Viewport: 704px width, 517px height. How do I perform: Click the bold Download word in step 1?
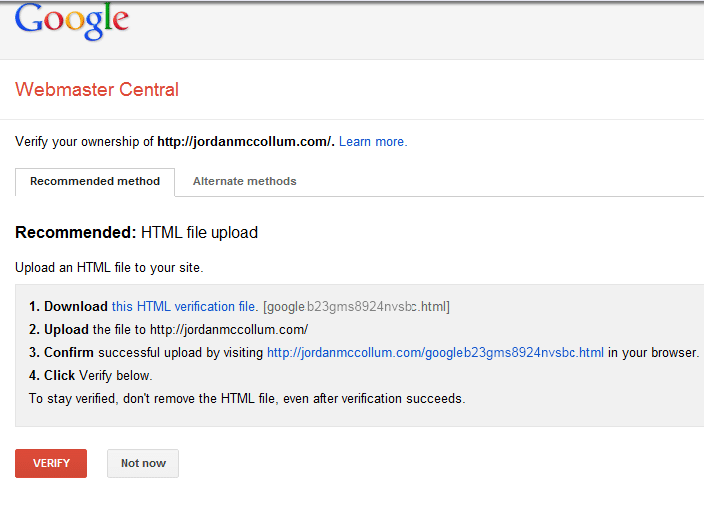(x=76, y=307)
